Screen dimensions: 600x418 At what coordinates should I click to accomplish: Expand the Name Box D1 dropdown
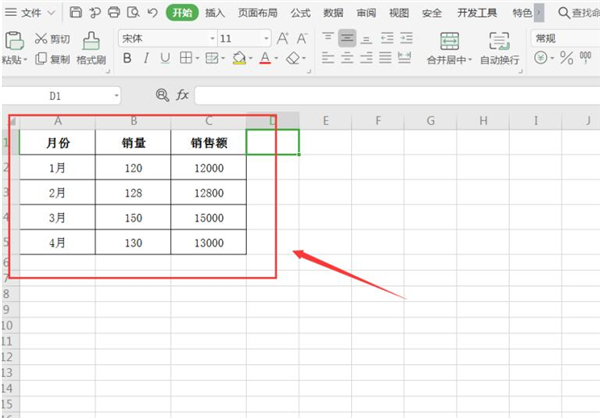(x=116, y=95)
